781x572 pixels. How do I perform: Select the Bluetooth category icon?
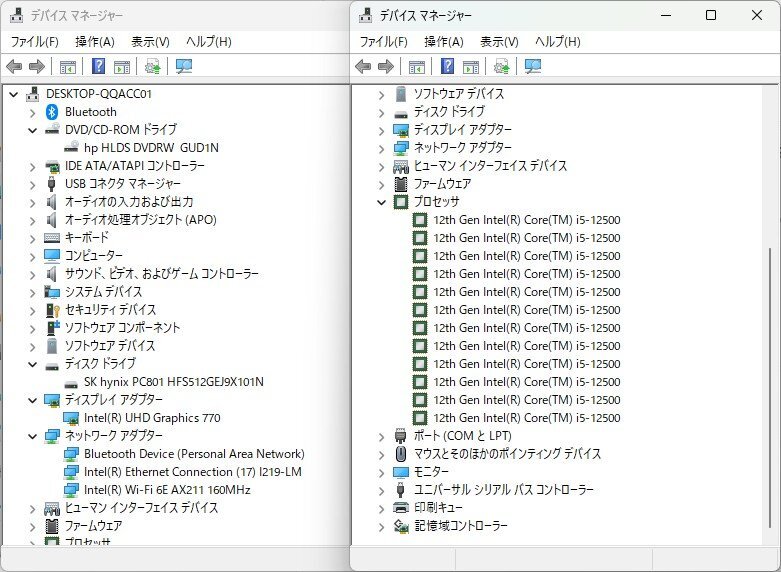pyautogui.click(x=52, y=112)
